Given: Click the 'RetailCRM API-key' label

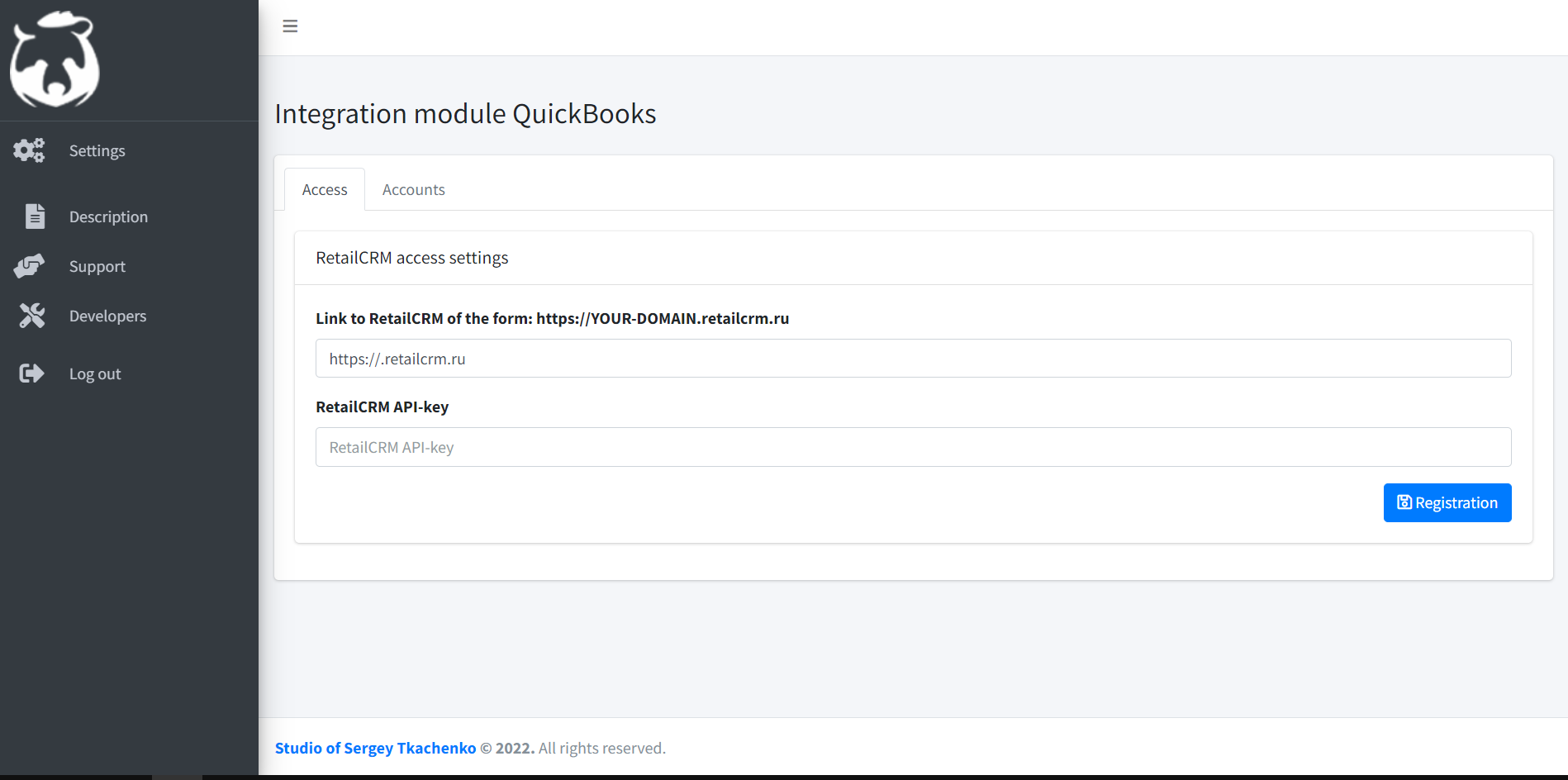Looking at the screenshot, I should click(382, 407).
